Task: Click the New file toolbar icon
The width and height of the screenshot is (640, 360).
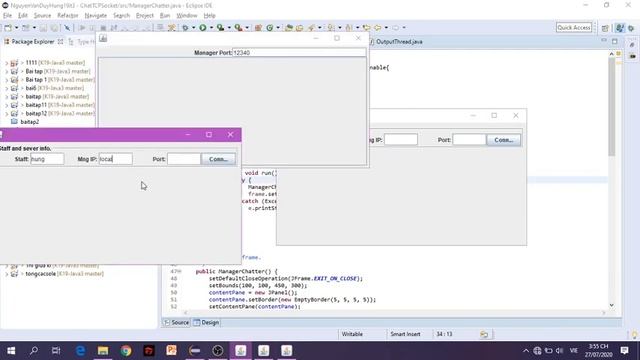Action: pyautogui.click(x=8, y=28)
